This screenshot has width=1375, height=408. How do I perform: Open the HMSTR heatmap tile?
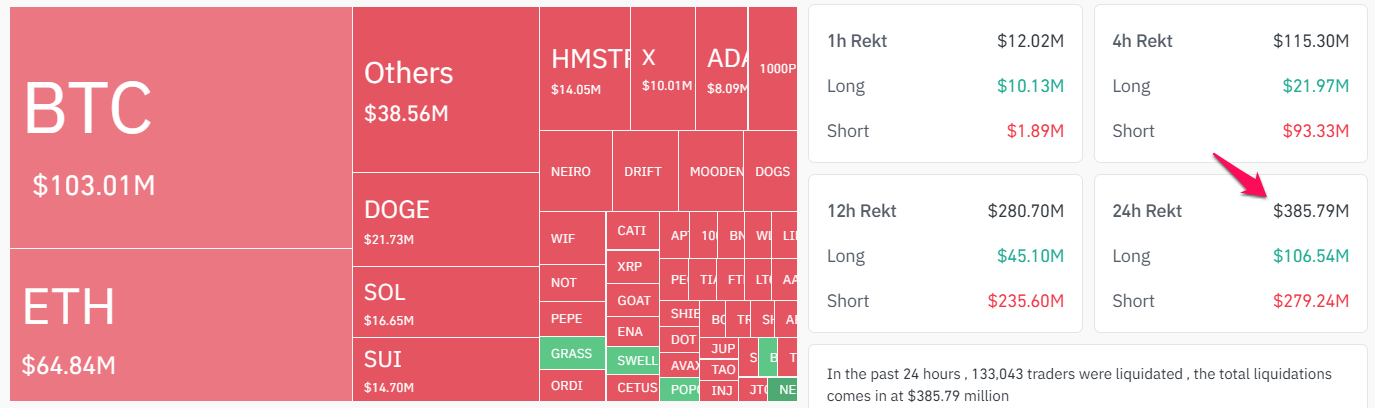click(x=586, y=70)
